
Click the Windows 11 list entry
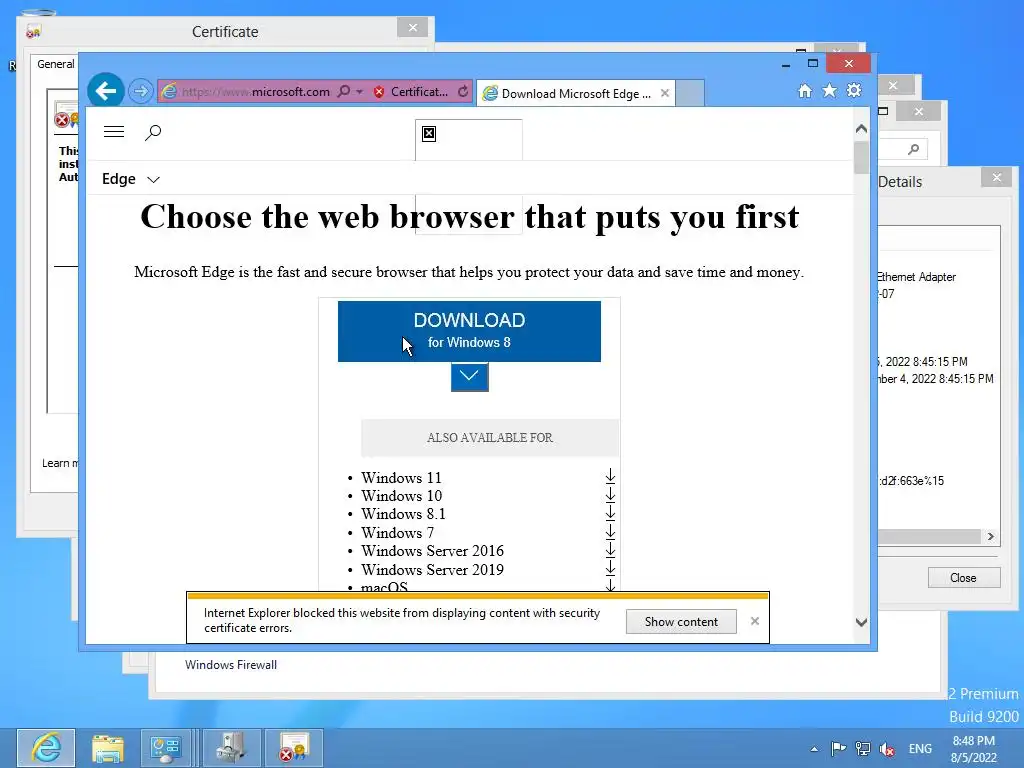[x=401, y=477]
